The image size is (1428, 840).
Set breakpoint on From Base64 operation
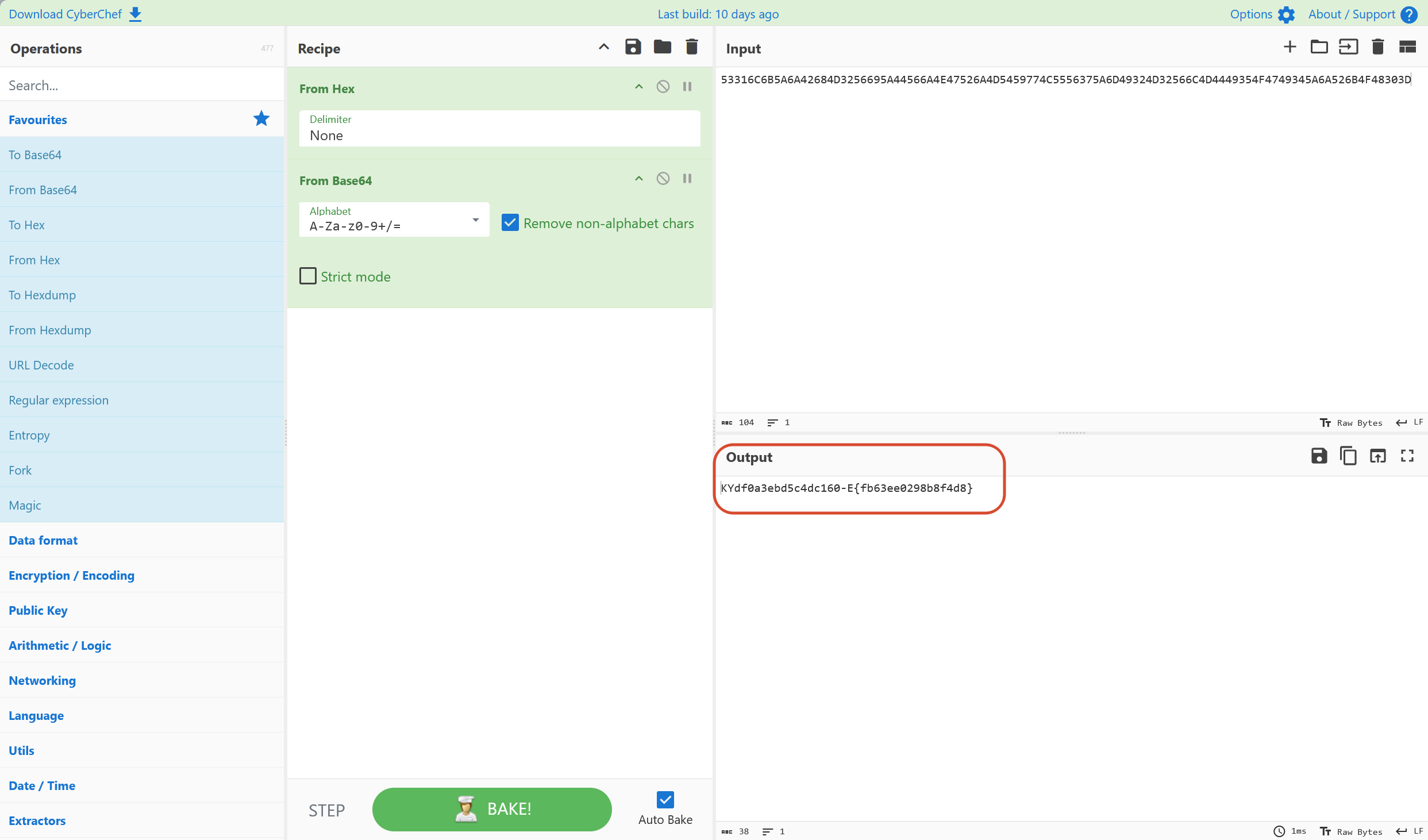(687, 179)
